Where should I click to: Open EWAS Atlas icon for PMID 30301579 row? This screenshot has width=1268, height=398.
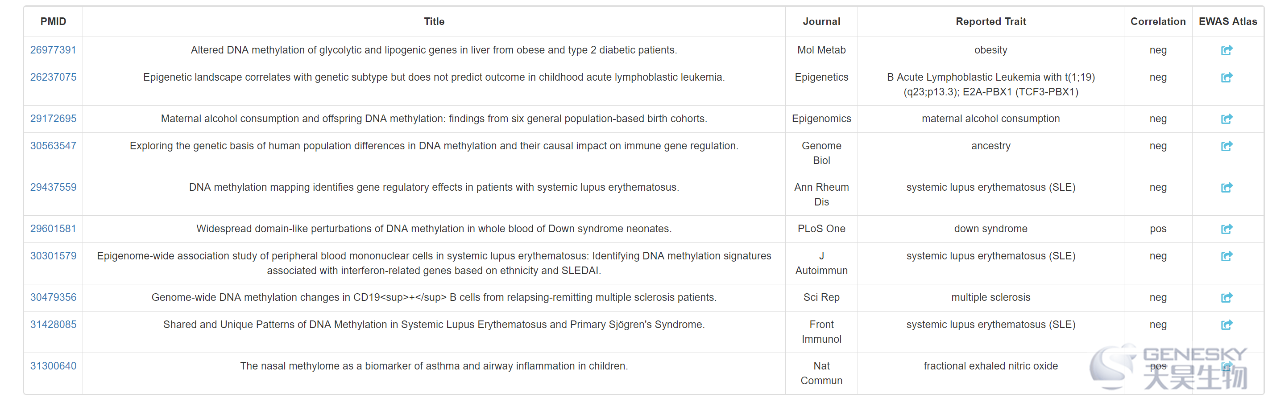pos(1227,256)
